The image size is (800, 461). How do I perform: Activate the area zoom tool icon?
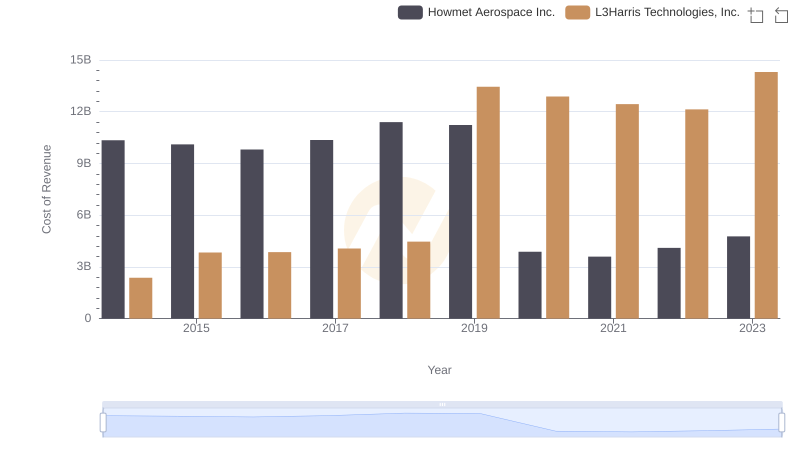pos(756,15)
